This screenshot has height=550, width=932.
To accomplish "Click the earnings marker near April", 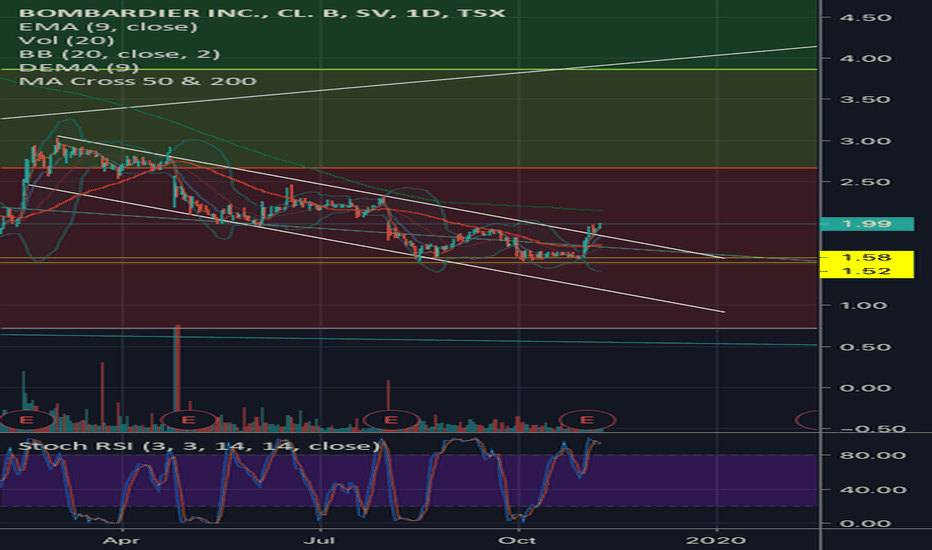I will pyautogui.click(x=26, y=420).
